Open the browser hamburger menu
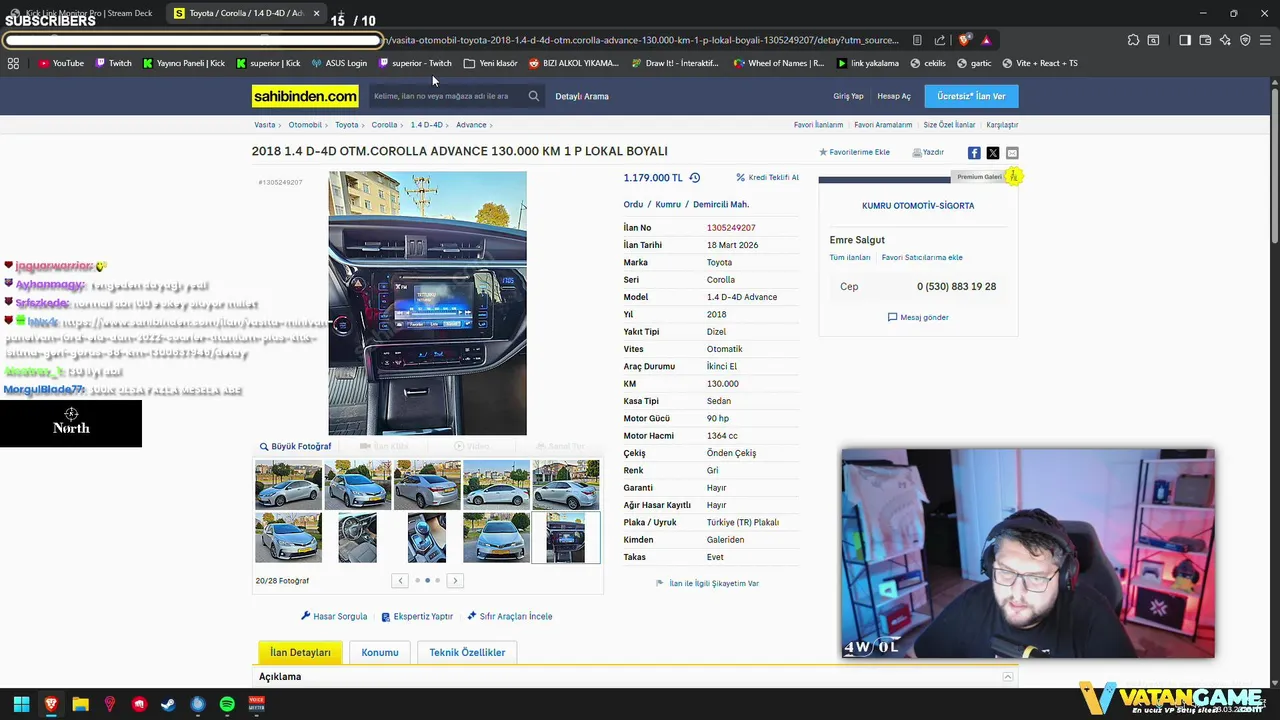This screenshot has height=720, width=1280. click(x=1265, y=40)
